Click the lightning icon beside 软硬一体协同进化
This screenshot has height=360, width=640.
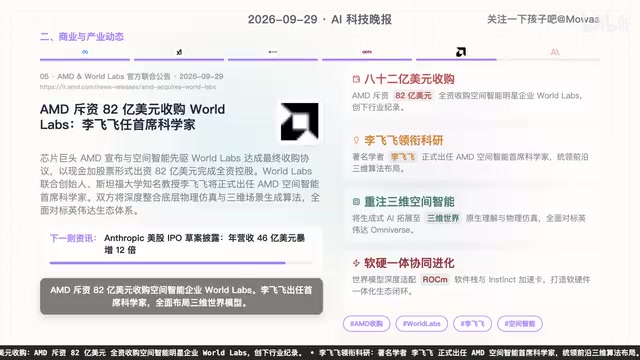pyautogui.click(x=356, y=263)
